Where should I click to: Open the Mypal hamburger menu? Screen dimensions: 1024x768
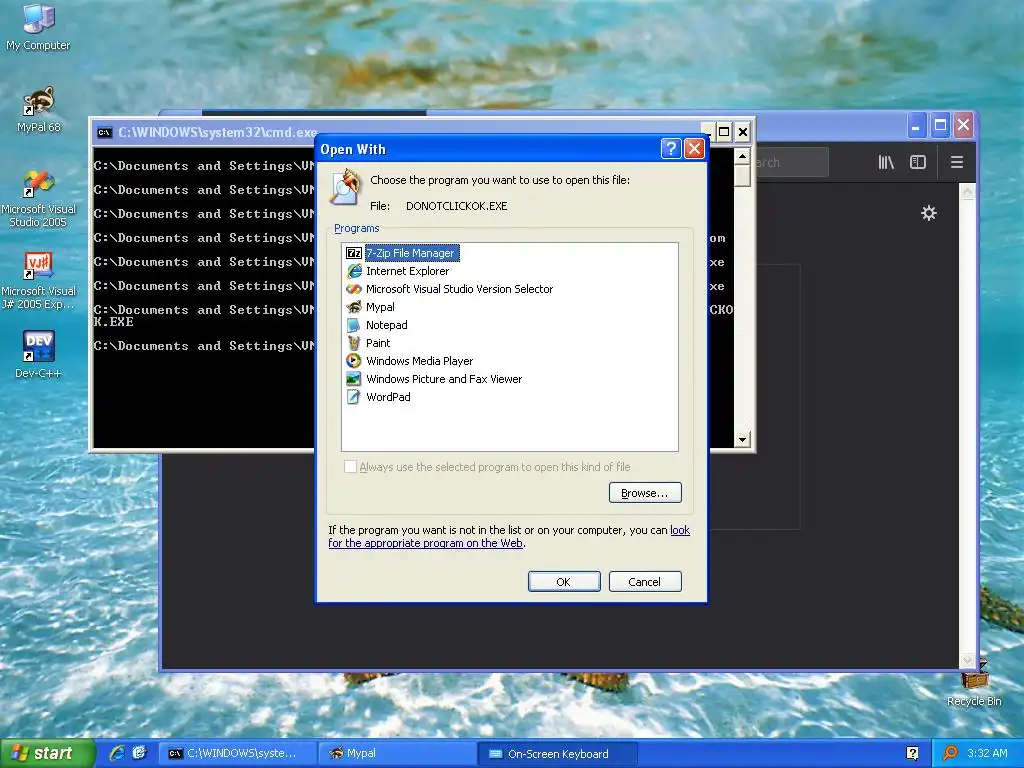pos(957,162)
